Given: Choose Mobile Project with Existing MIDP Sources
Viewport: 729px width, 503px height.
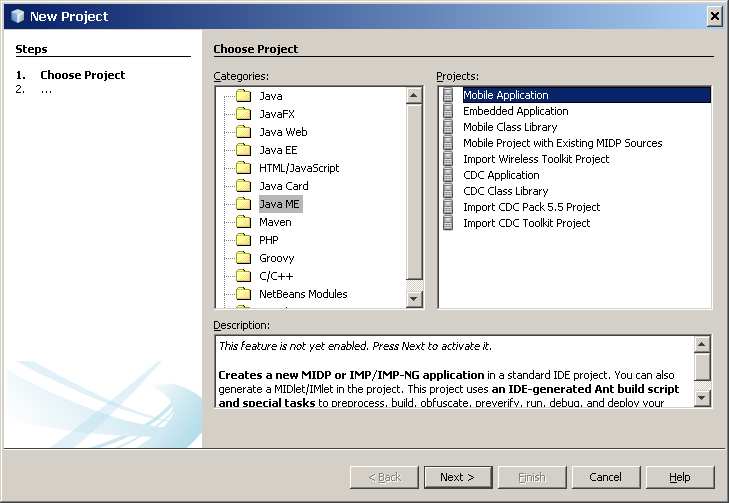Looking at the screenshot, I should (x=563, y=143).
